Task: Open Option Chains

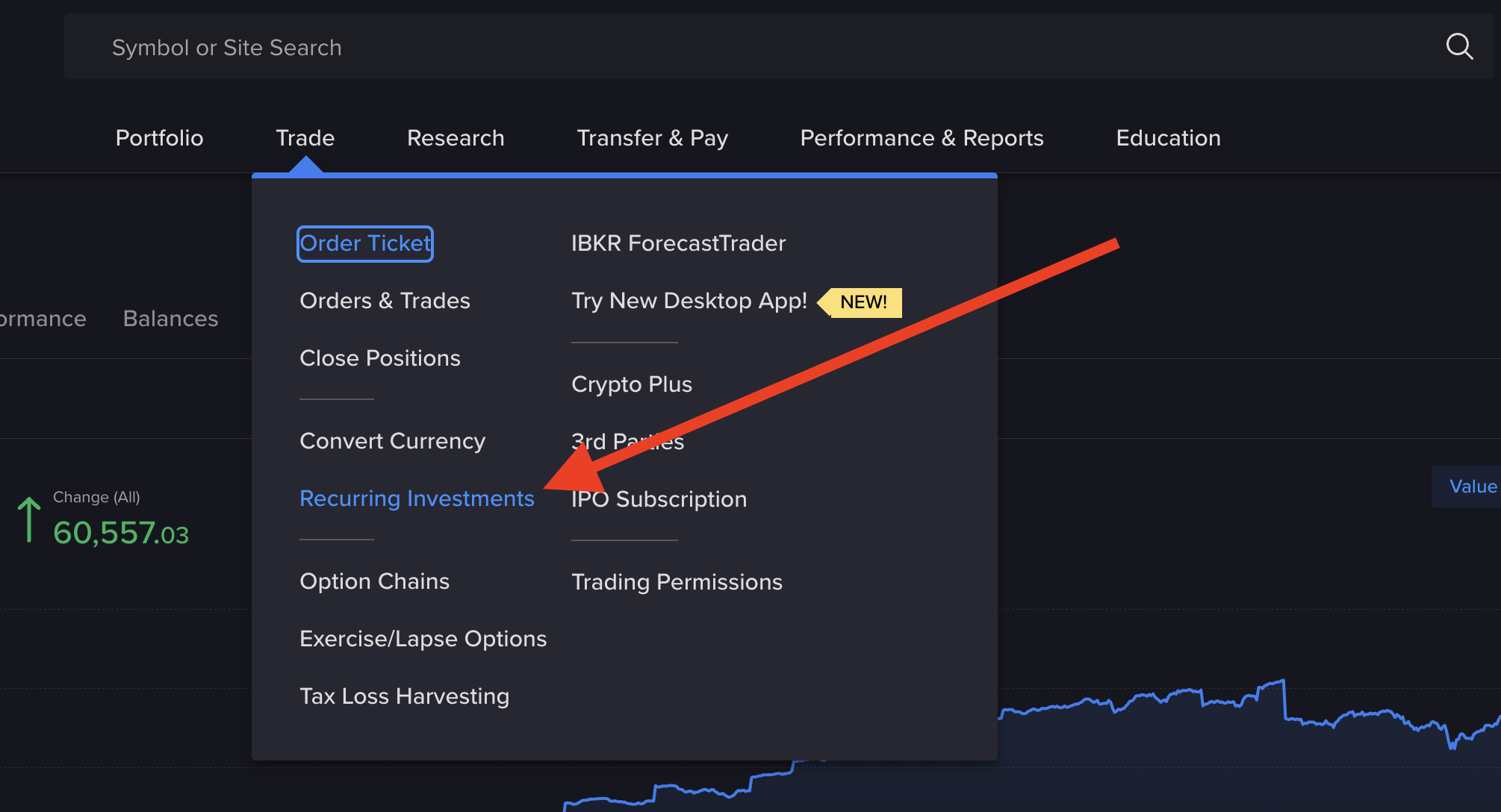Action: [374, 581]
